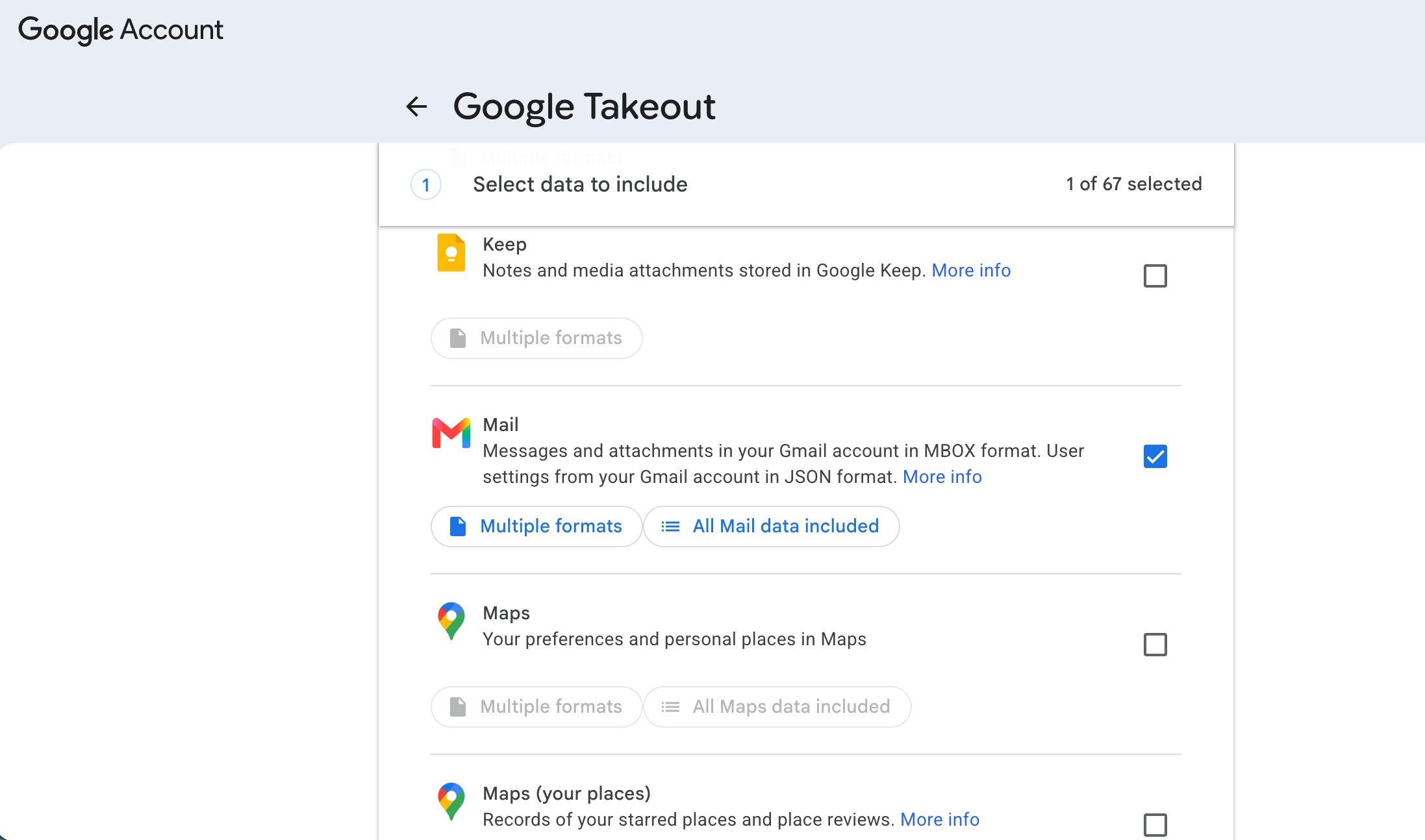Open More info link for Mail
This screenshot has height=840, width=1425.
coord(942,476)
